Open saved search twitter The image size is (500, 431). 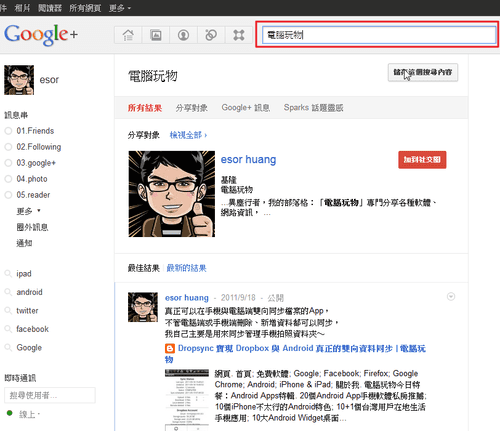pyautogui.click(x=27, y=311)
